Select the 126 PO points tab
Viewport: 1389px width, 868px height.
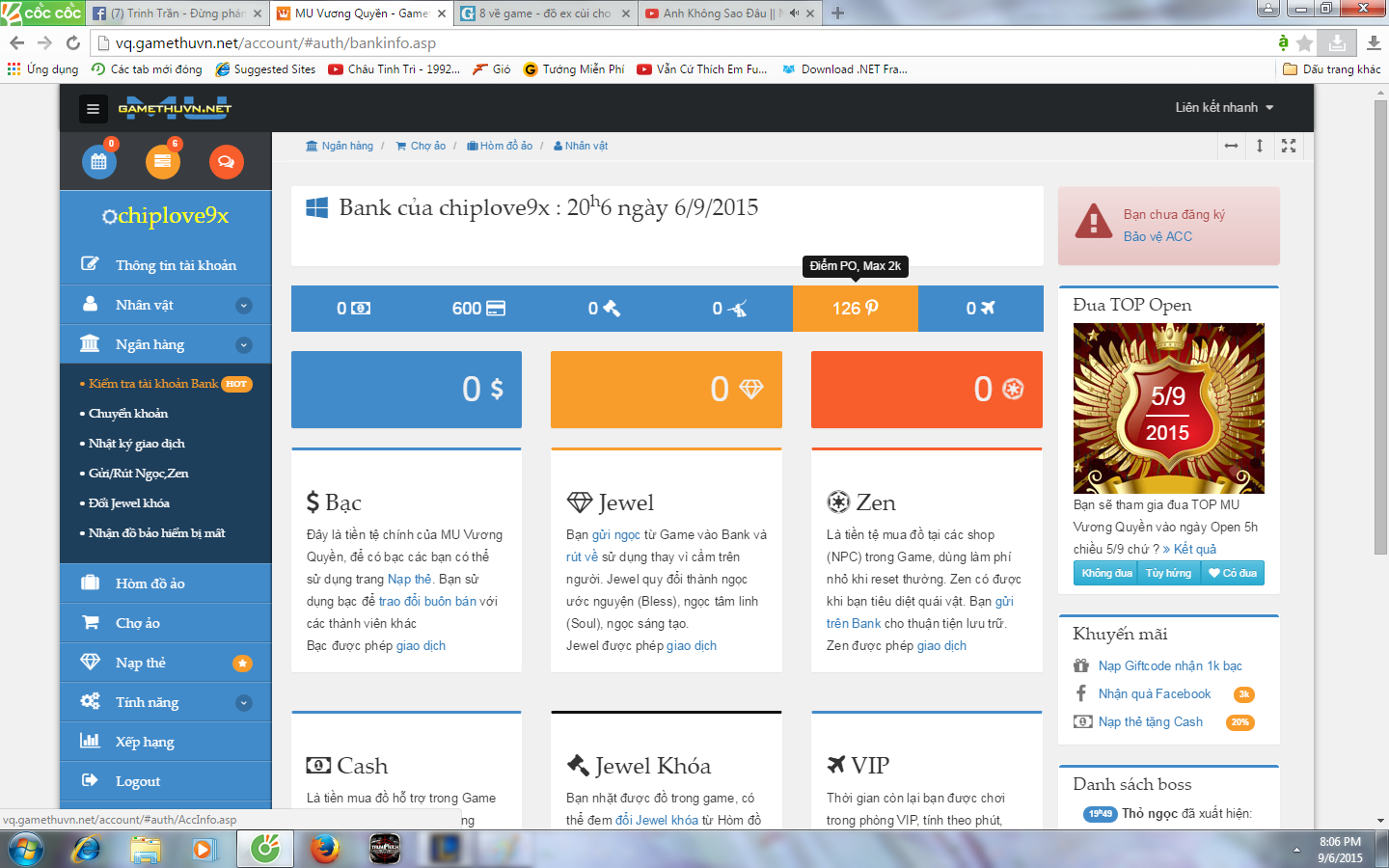pyautogui.click(x=855, y=309)
